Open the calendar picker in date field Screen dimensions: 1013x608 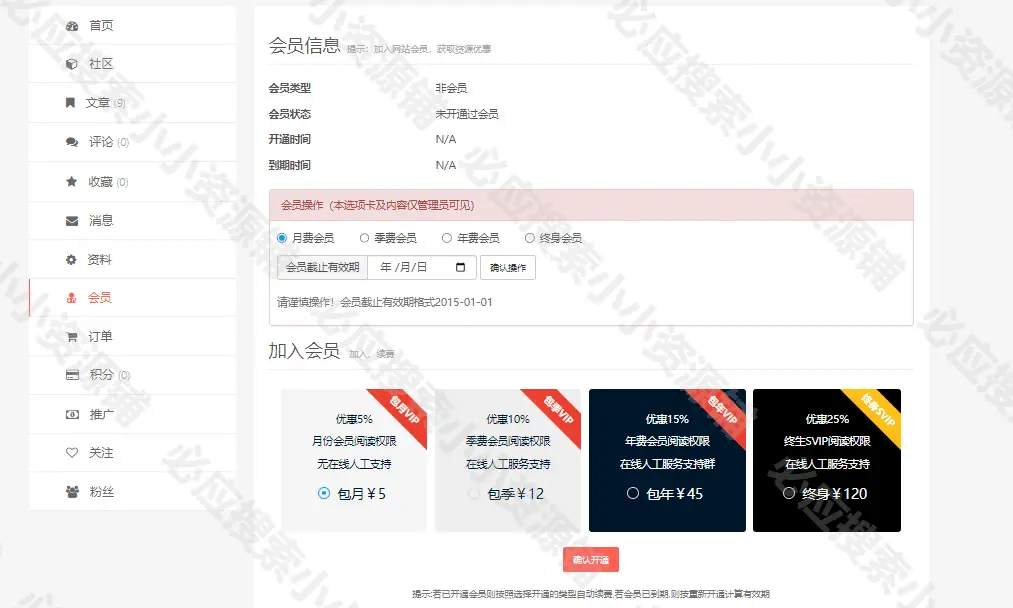point(460,268)
